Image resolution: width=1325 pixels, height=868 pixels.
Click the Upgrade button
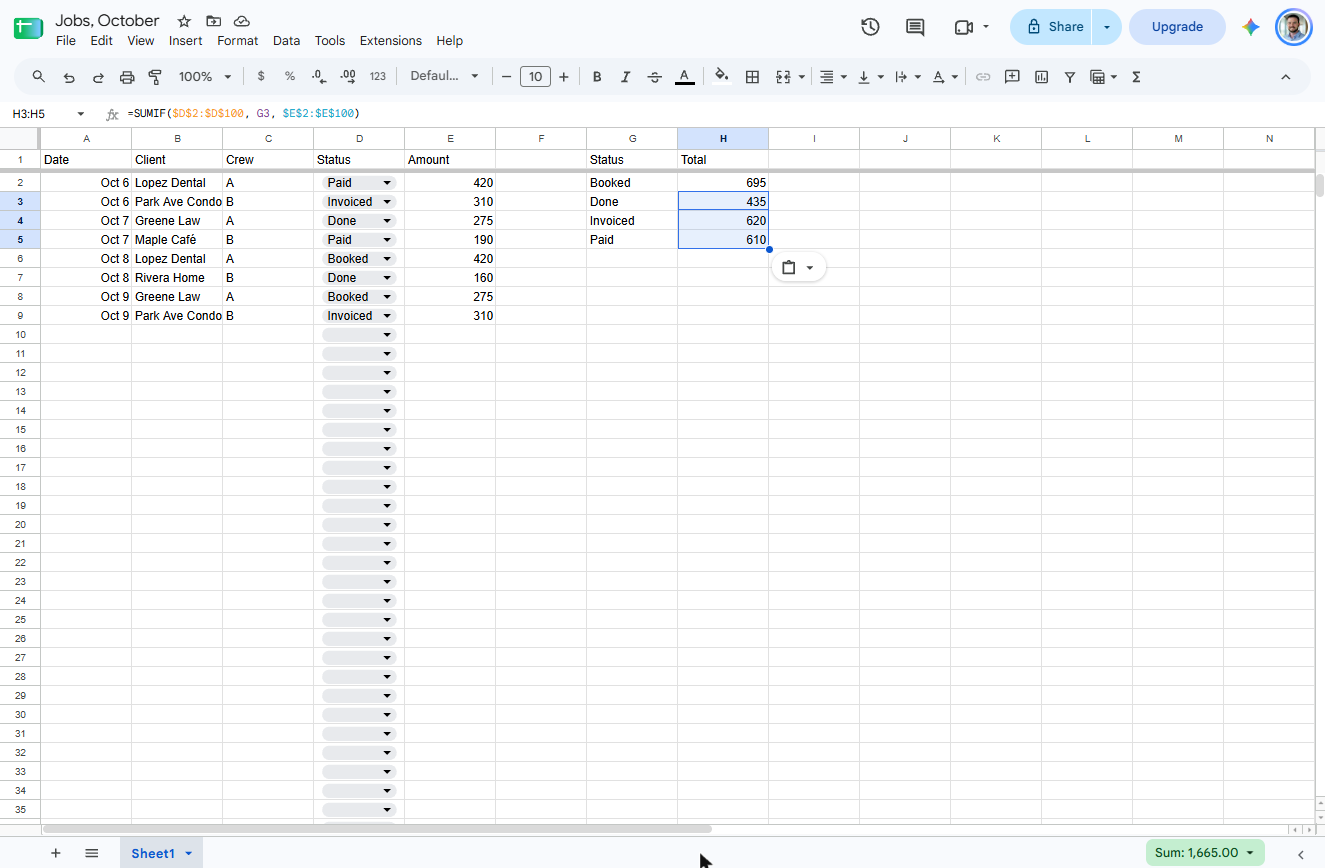(x=1177, y=27)
